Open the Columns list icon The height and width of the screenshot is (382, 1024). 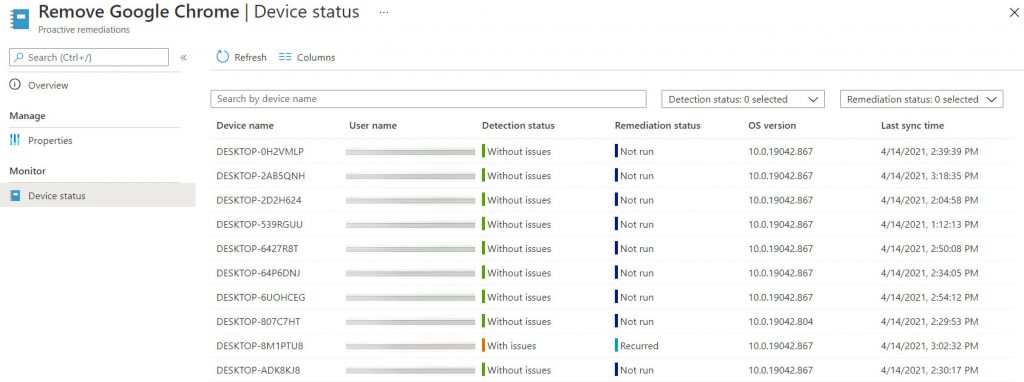coord(285,57)
